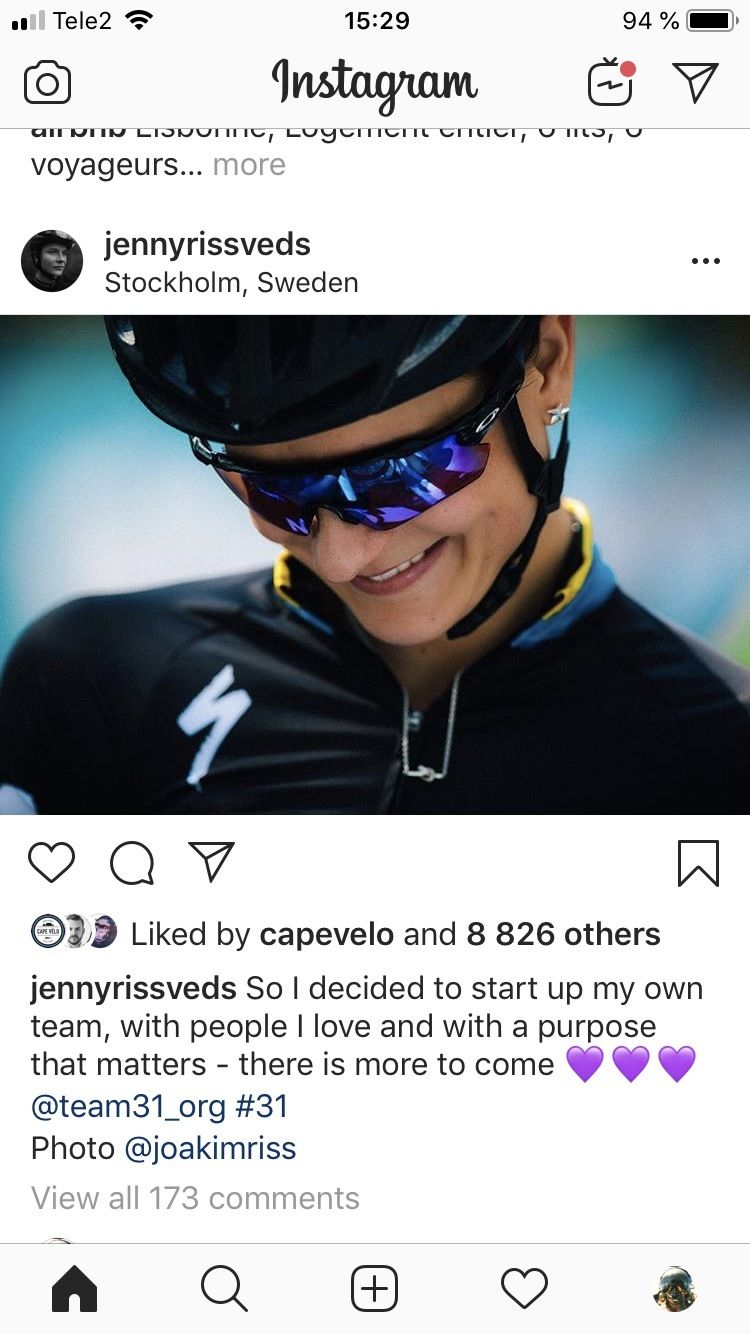Open your profile tab avatar
This screenshot has height=1334, width=750.
pos(674,1289)
